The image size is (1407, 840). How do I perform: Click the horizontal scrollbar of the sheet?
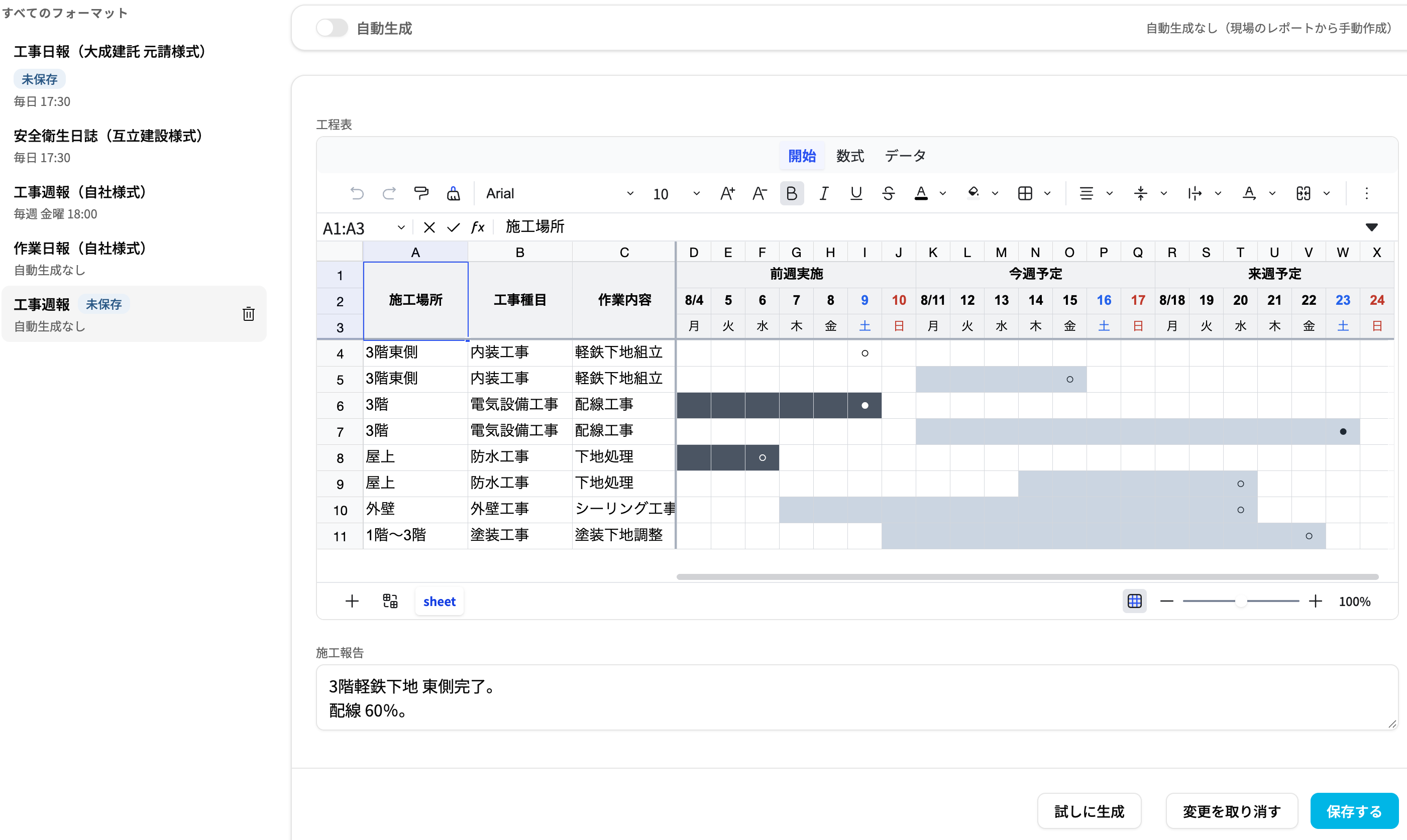pyautogui.click(x=1027, y=577)
